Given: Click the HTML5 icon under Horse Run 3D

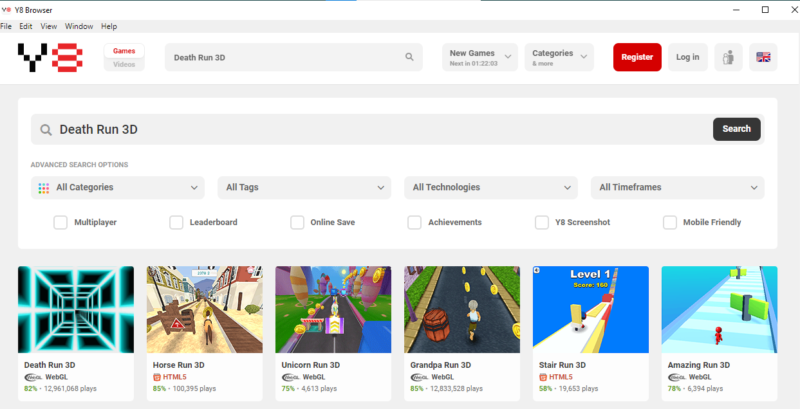Looking at the screenshot, I should pyautogui.click(x=157, y=377).
